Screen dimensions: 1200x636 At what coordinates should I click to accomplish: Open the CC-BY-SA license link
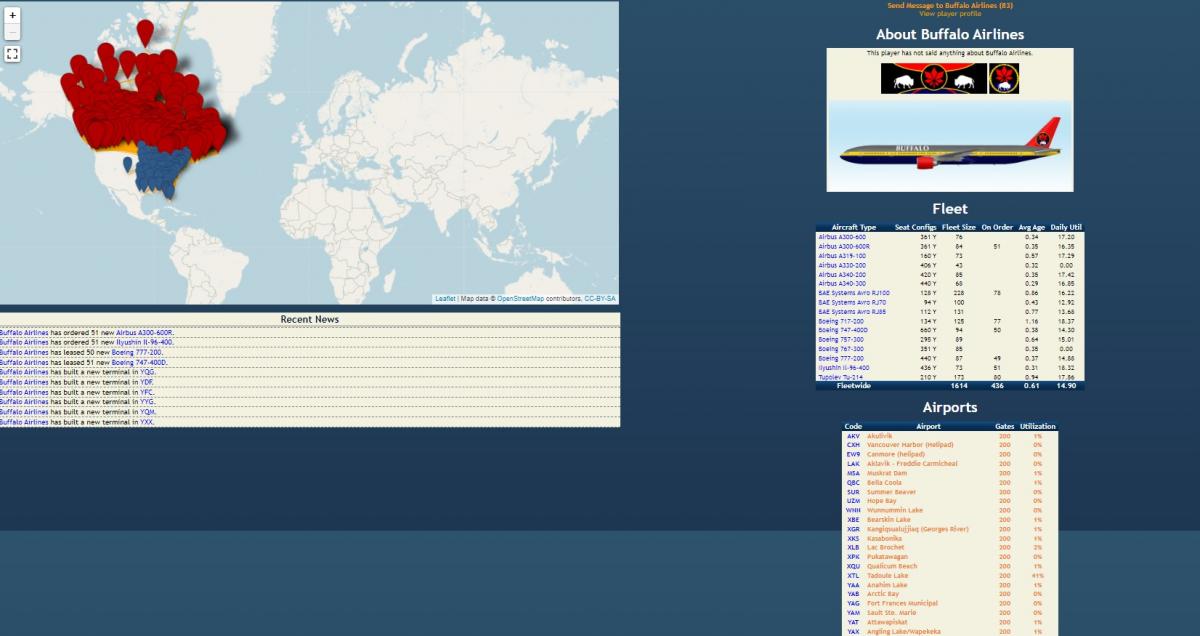click(601, 299)
